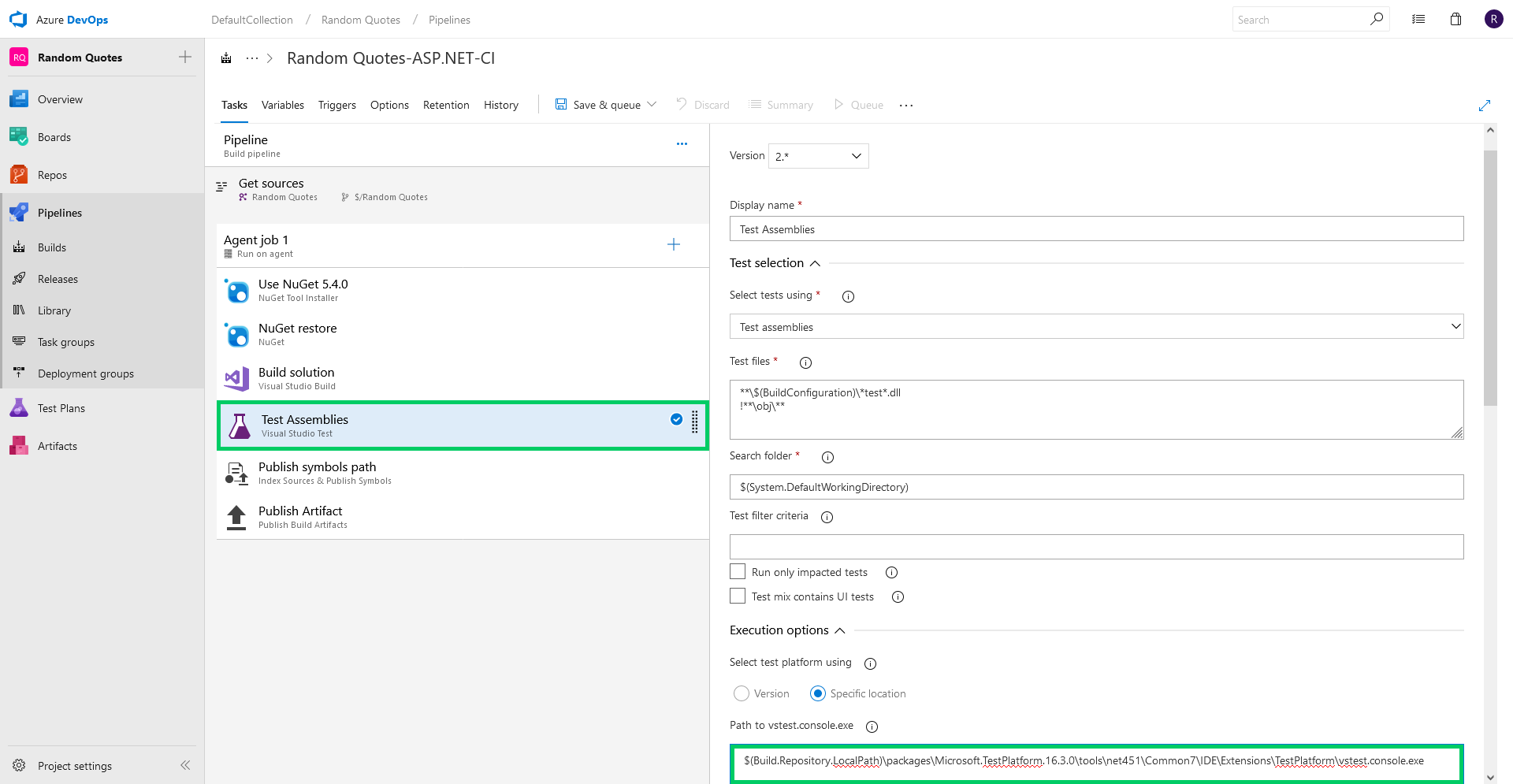Open the toolbar more actions ellipsis

[x=906, y=105]
